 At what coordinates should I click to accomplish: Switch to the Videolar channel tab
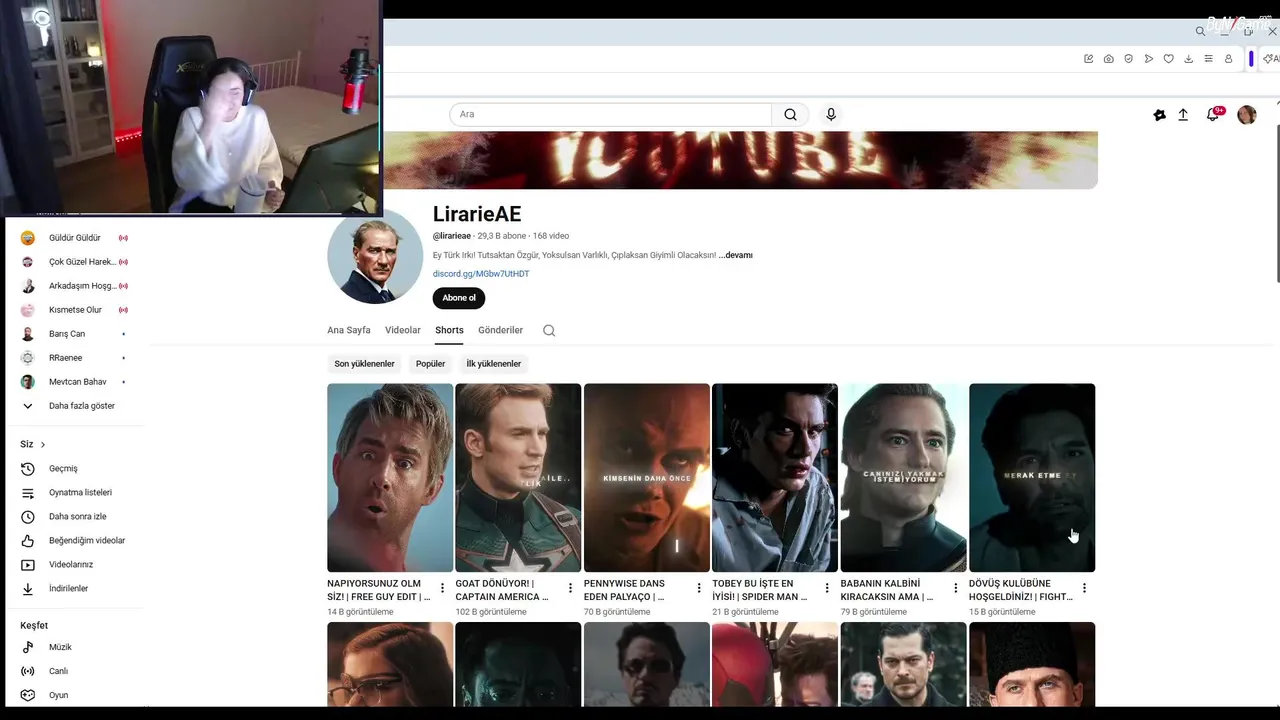(403, 330)
